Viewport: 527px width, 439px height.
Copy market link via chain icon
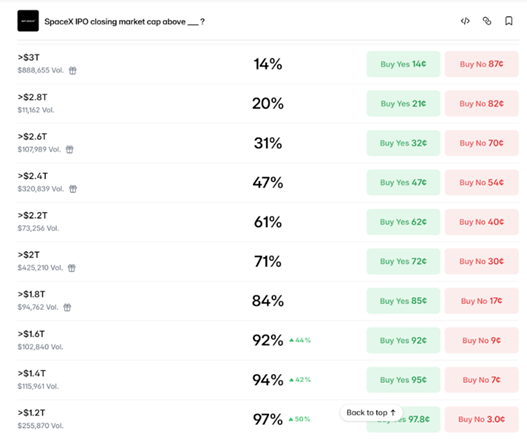[x=487, y=21]
